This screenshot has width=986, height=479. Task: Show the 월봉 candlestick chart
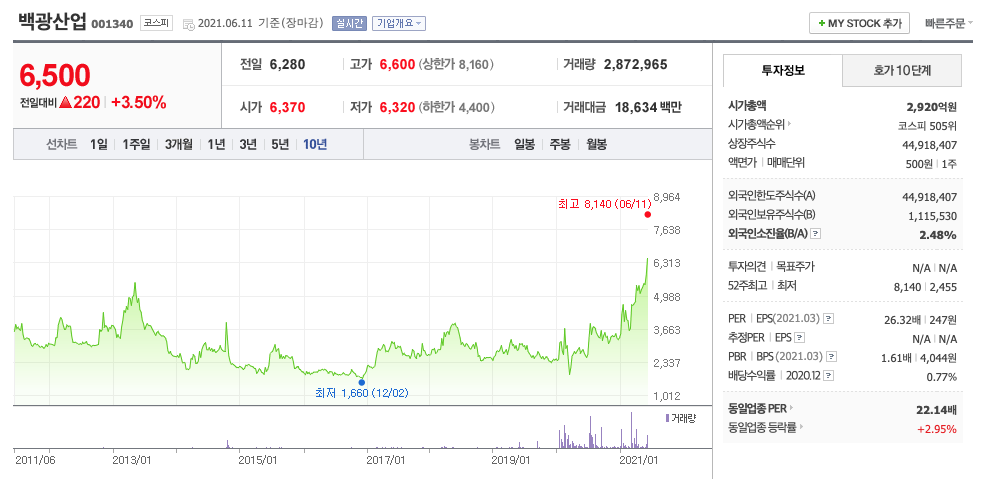[x=597, y=145]
